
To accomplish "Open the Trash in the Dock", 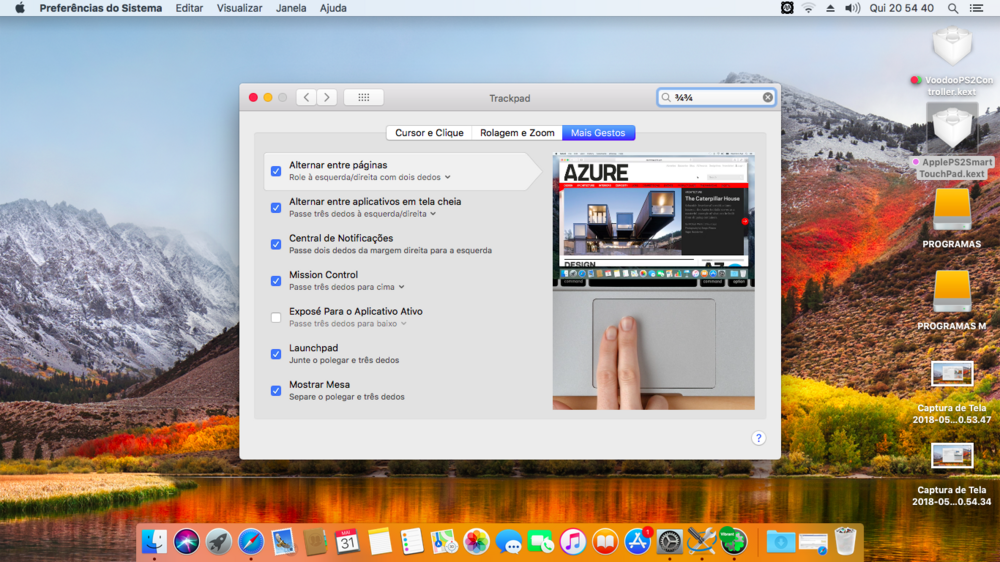I will (845, 541).
